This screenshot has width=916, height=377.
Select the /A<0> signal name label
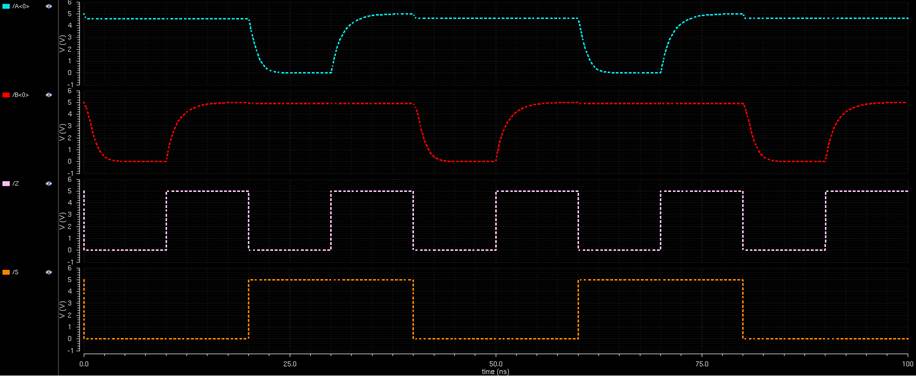coord(20,6)
